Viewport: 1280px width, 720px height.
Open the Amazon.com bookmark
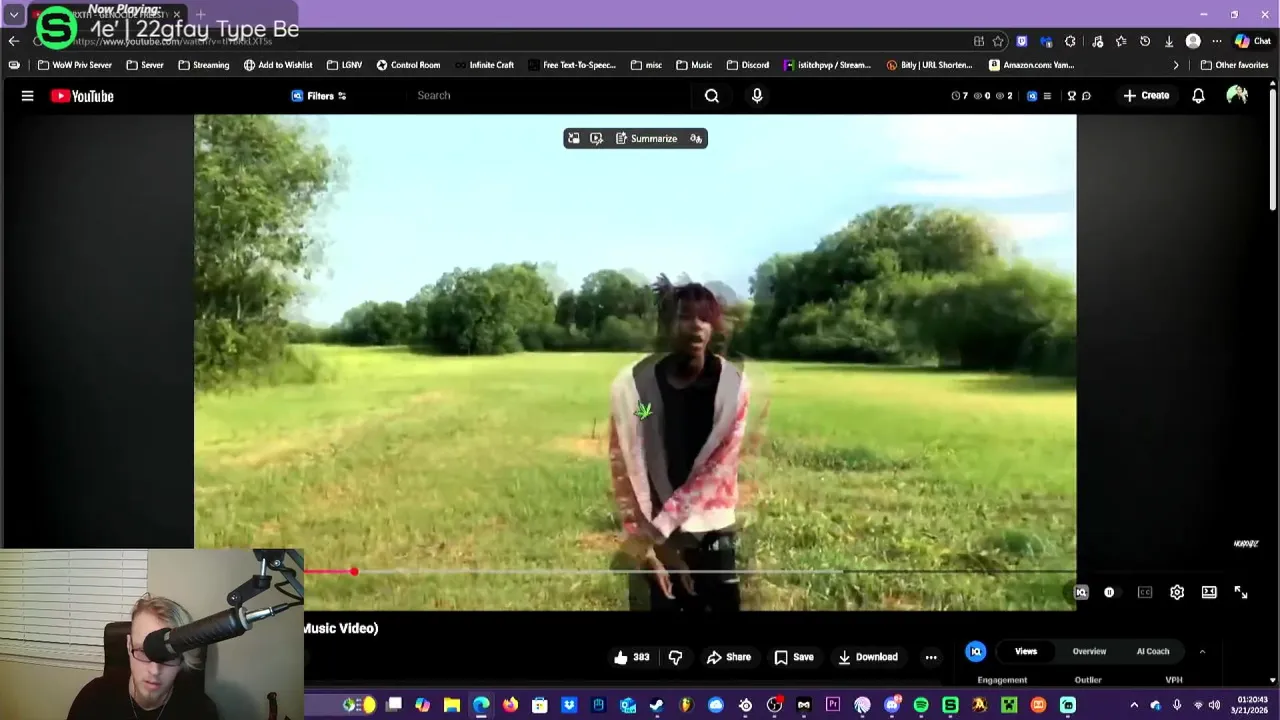(1032, 65)
